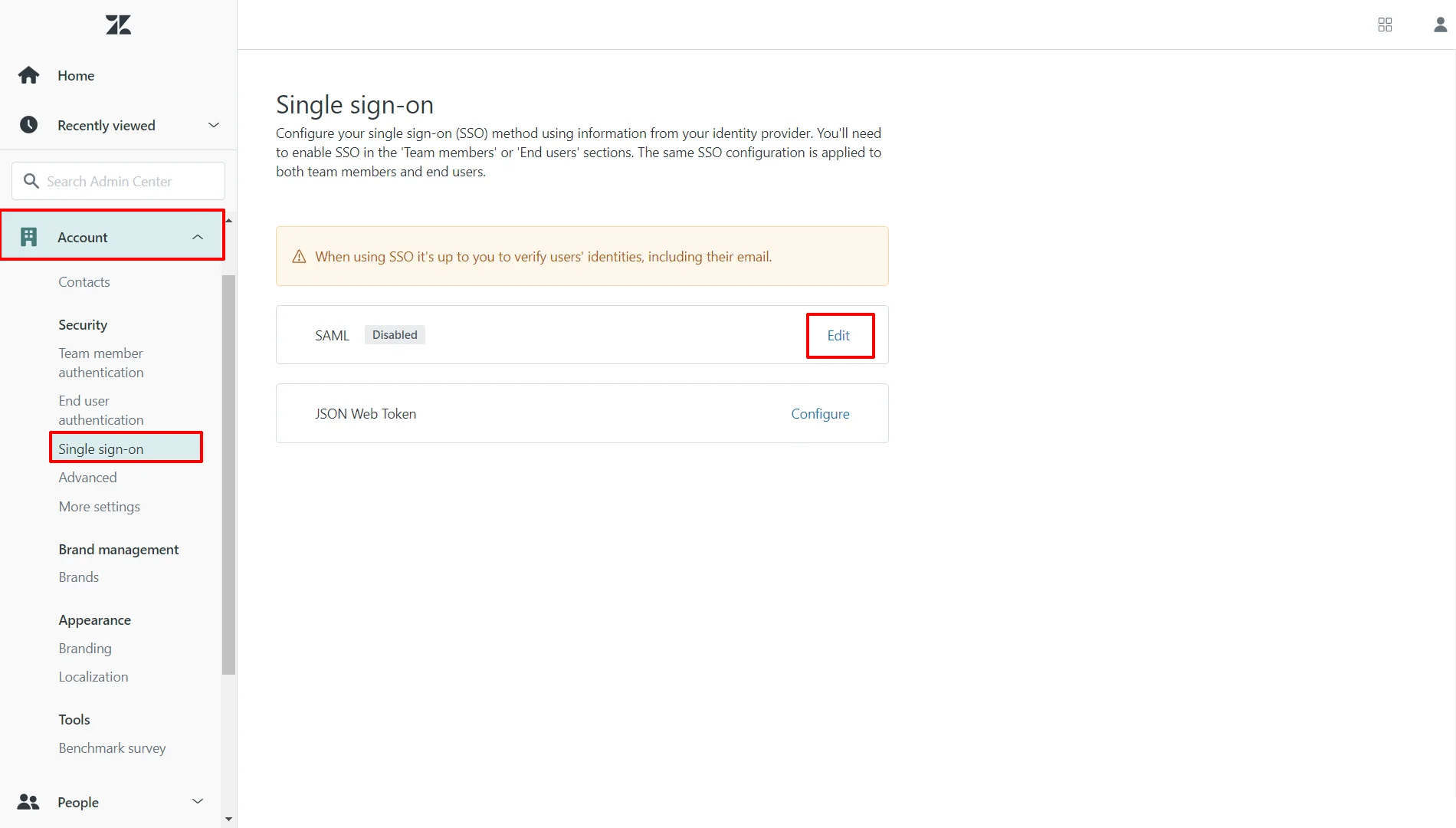The height and width of the screenshot is (828, 1456).
Task: Configure JSON Web Token
Action: 819,413
